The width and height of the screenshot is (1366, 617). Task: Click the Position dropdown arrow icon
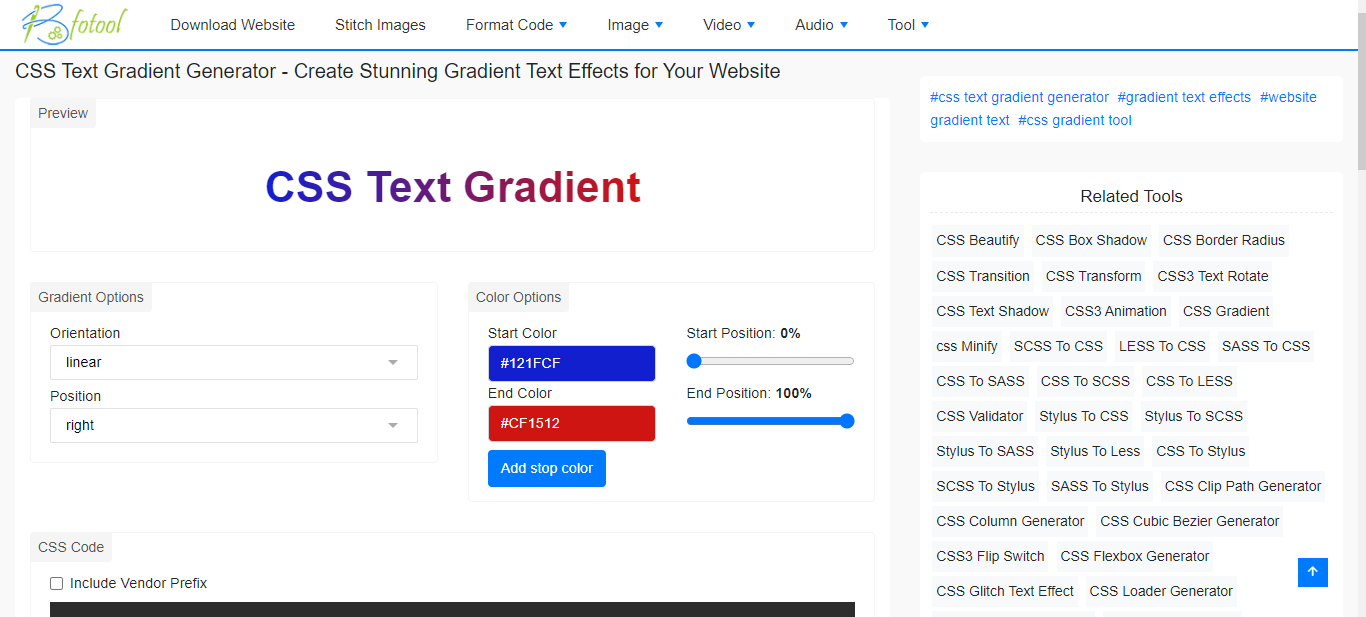(x=393, y=426)
